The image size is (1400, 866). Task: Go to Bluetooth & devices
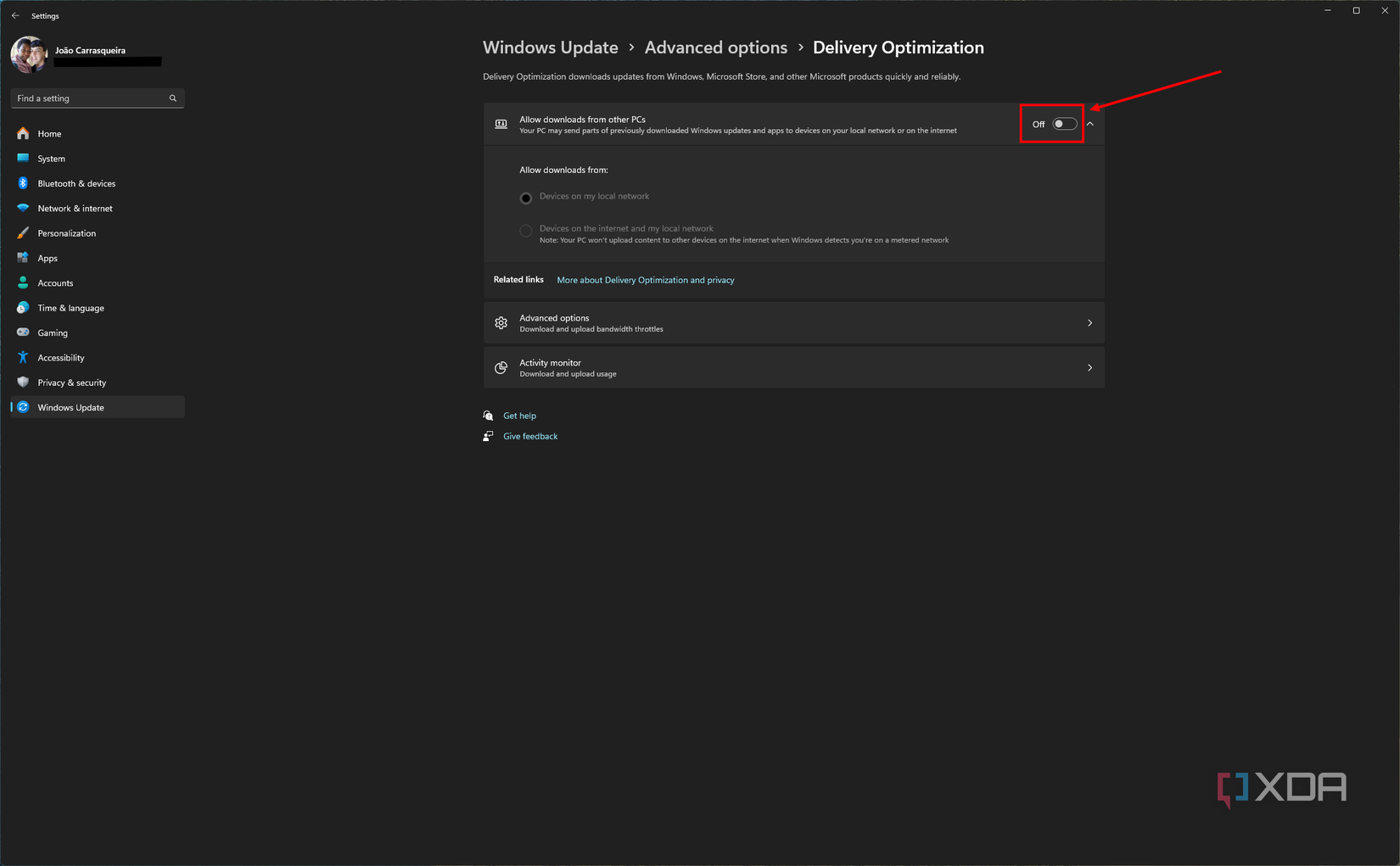[98, 183]
